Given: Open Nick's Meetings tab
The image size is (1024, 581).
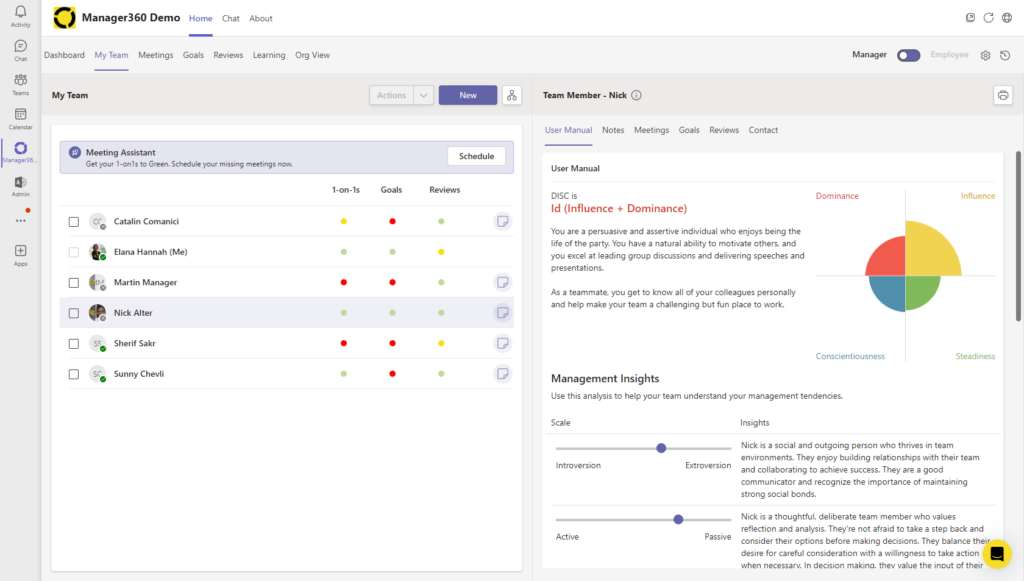Looking at the screenshot, I should pos(651,130).
